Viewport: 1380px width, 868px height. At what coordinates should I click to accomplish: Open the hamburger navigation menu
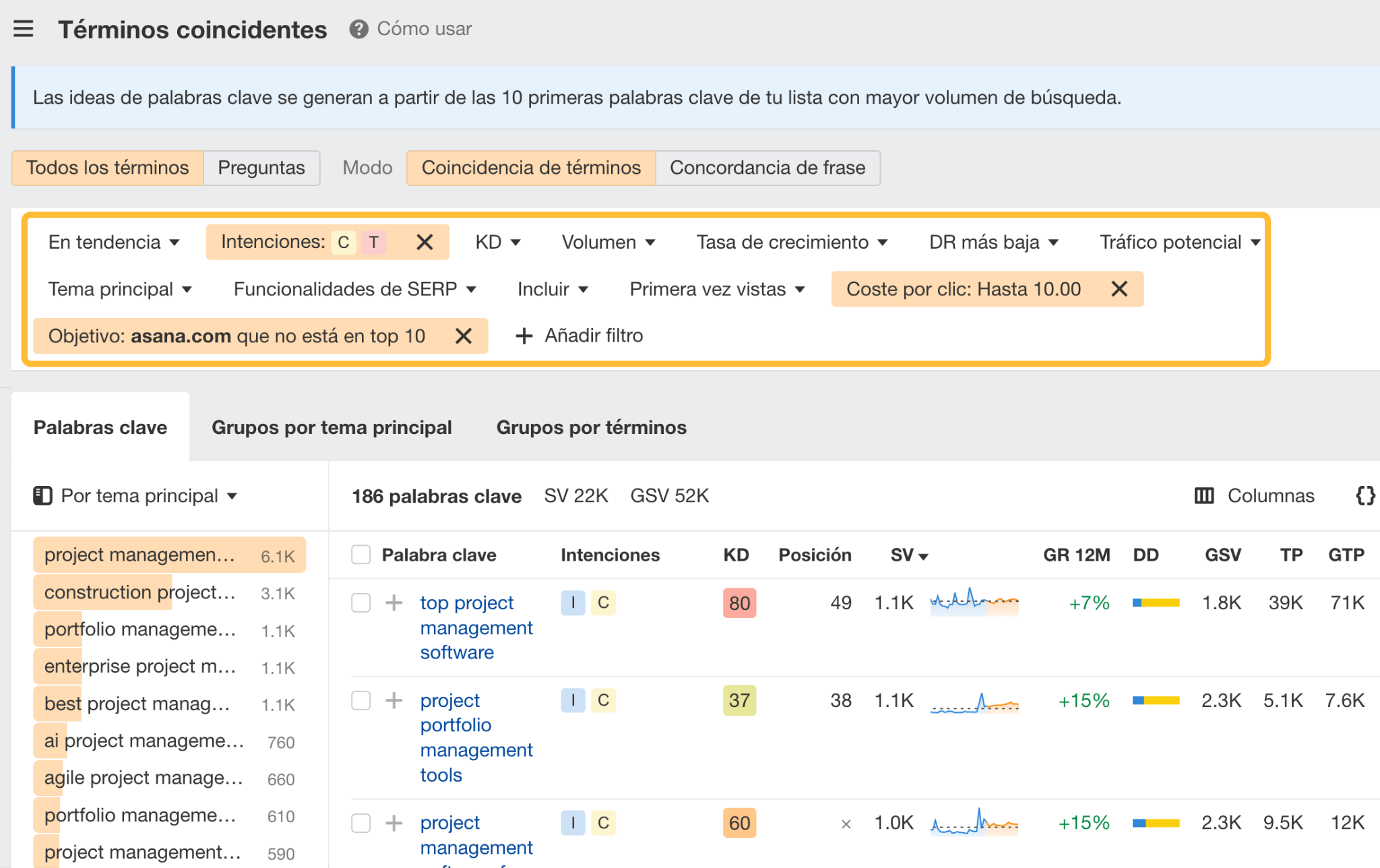(x=24, y=28)
